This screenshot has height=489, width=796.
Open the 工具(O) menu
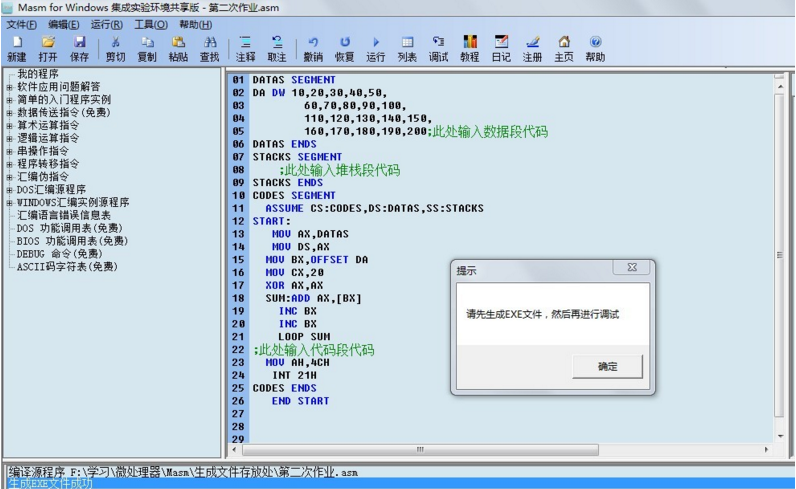151,24
